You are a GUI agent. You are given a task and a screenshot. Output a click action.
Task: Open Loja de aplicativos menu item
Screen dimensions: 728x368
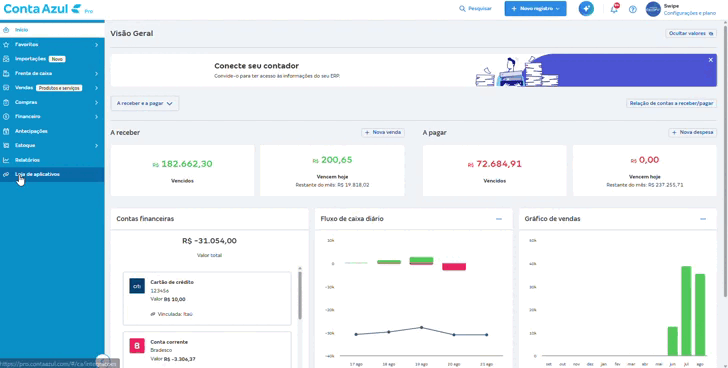pyautogui.click(x=52, y=174)
